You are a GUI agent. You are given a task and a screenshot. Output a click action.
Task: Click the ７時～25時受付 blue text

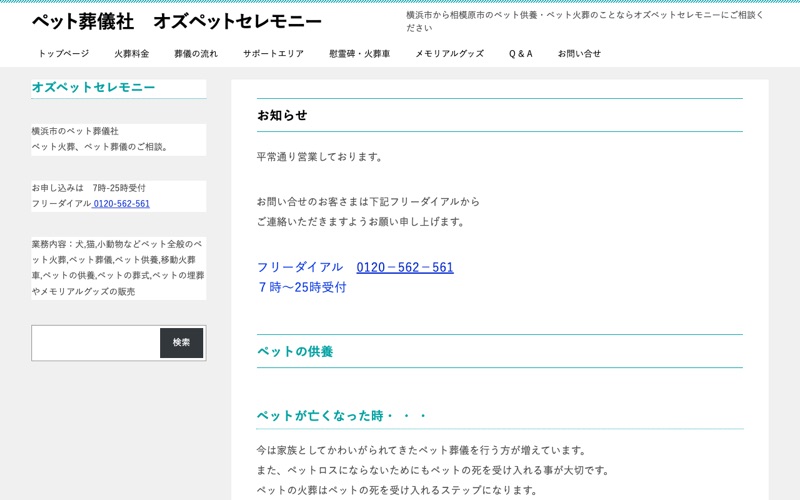pyautogui.click(x=302, y=287)
